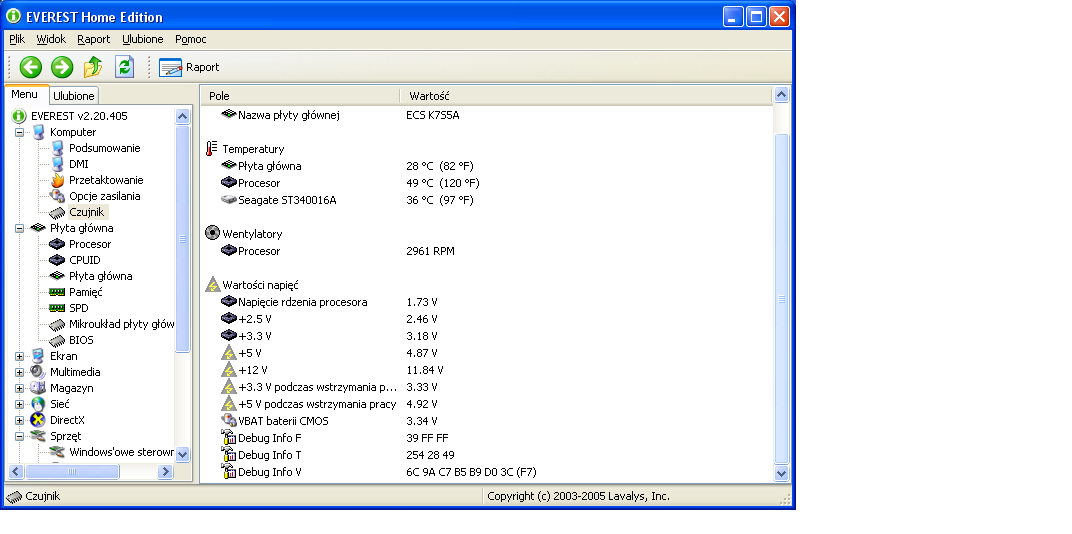This screenshot has width=1072, height=534.
Task: Go back with the green left arrow
Action: pyautogui.click(x=31, y=67)
